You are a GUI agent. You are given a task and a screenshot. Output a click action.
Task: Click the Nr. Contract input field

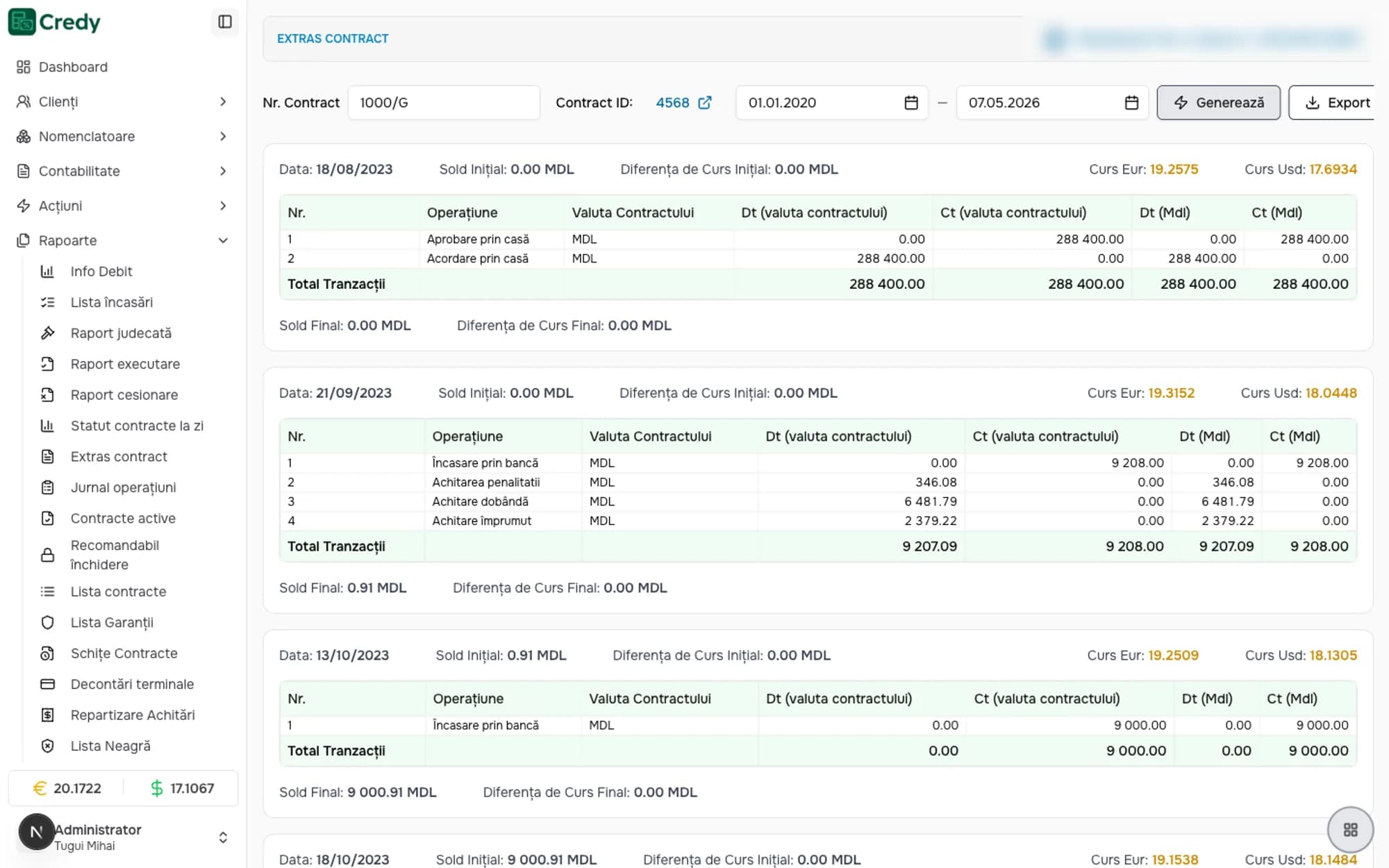pyautogui.click(x=444, y=103)
